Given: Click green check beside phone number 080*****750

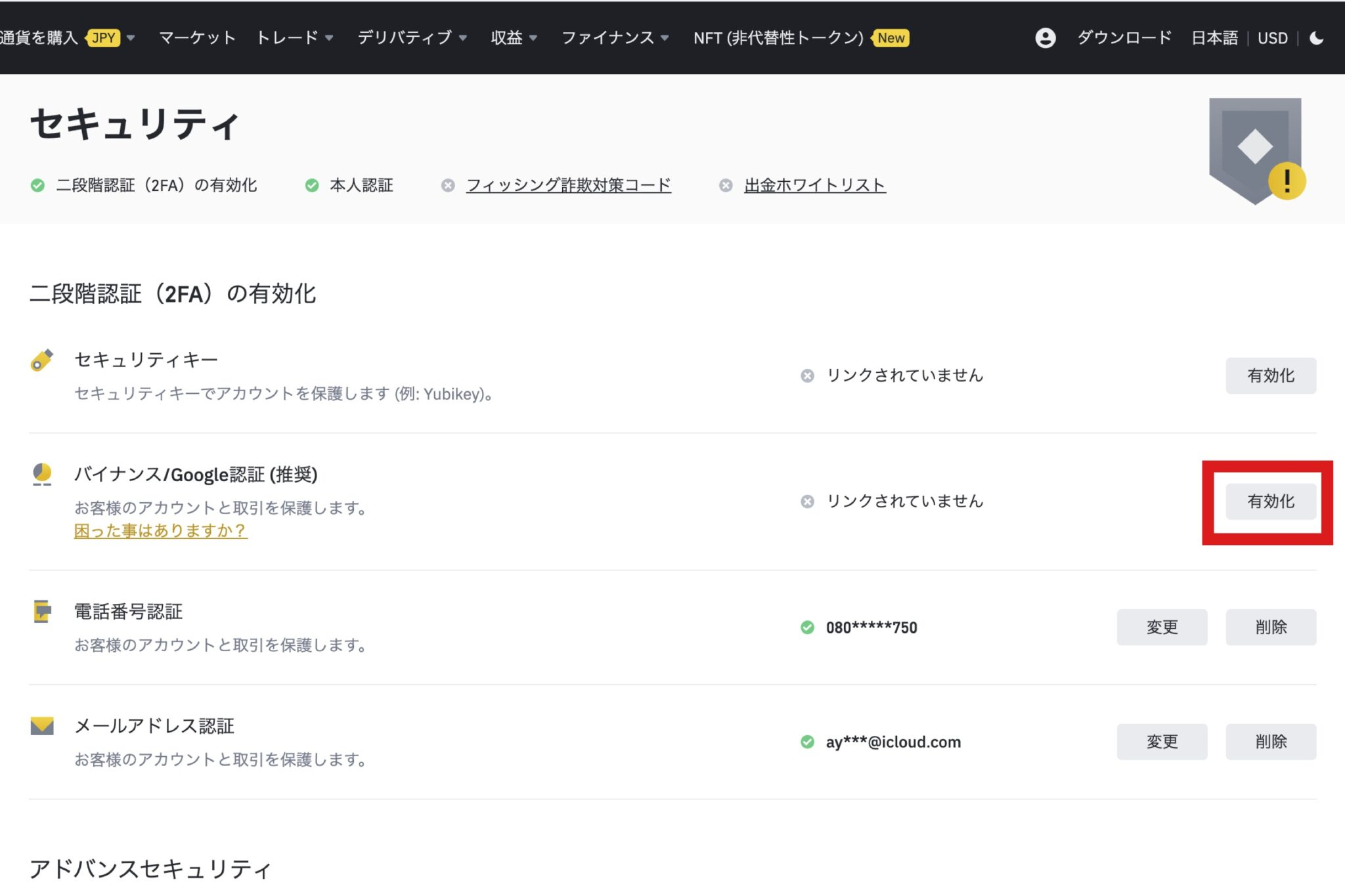Looking at the screenshot, I should (807, 628).
